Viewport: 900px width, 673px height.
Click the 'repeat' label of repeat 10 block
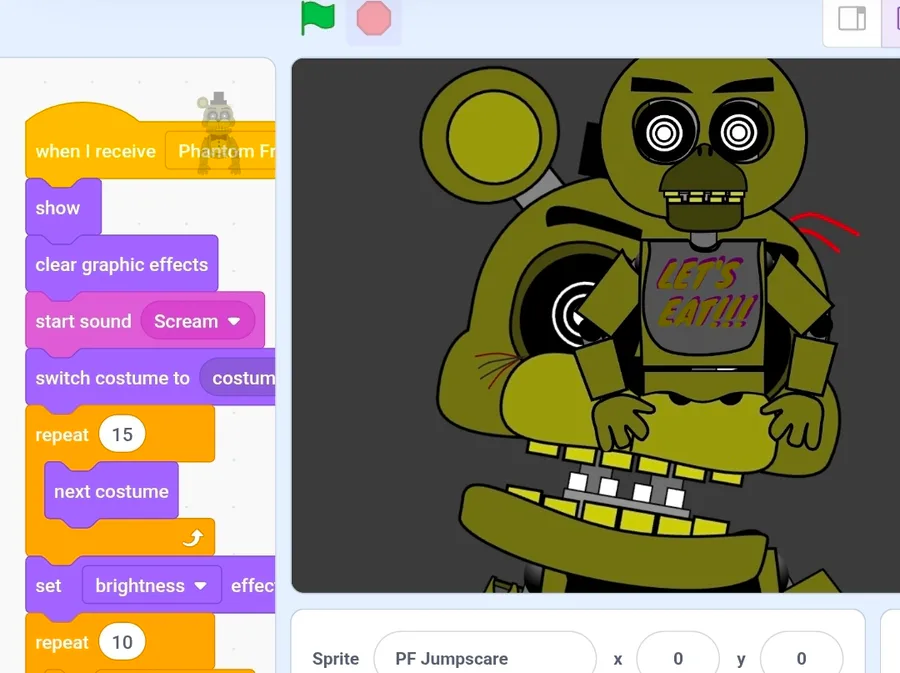pyautogui.click(x=62, y=643)
